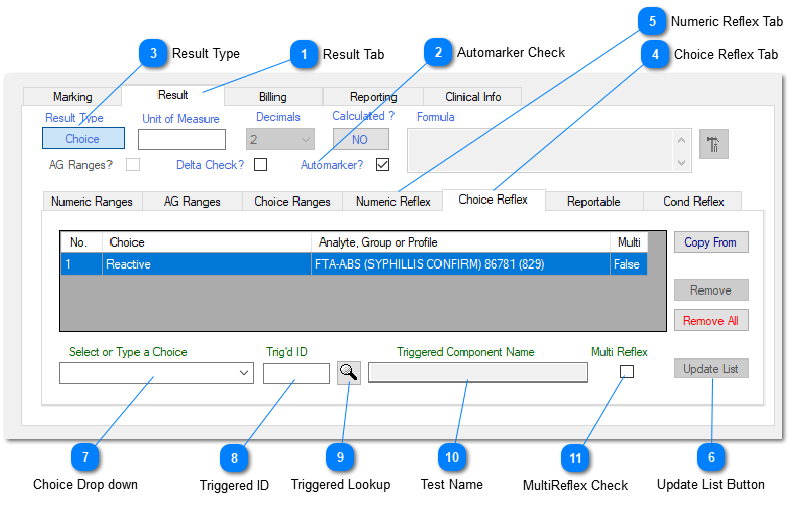
Task: Switch to the Numeric Reflex tab
Action: click(x=393, y=201)
